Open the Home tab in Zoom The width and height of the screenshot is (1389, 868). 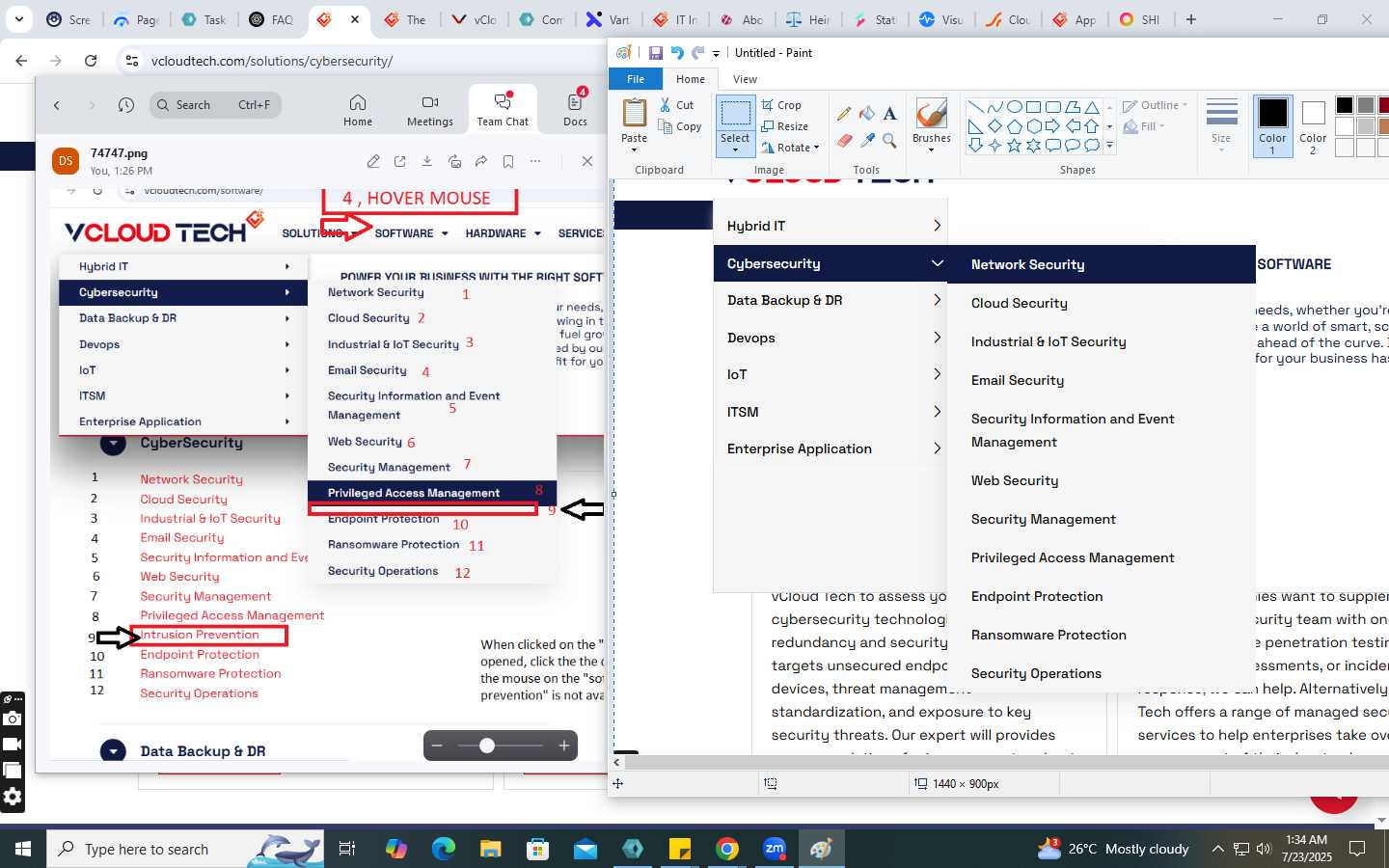coord(358,110)
